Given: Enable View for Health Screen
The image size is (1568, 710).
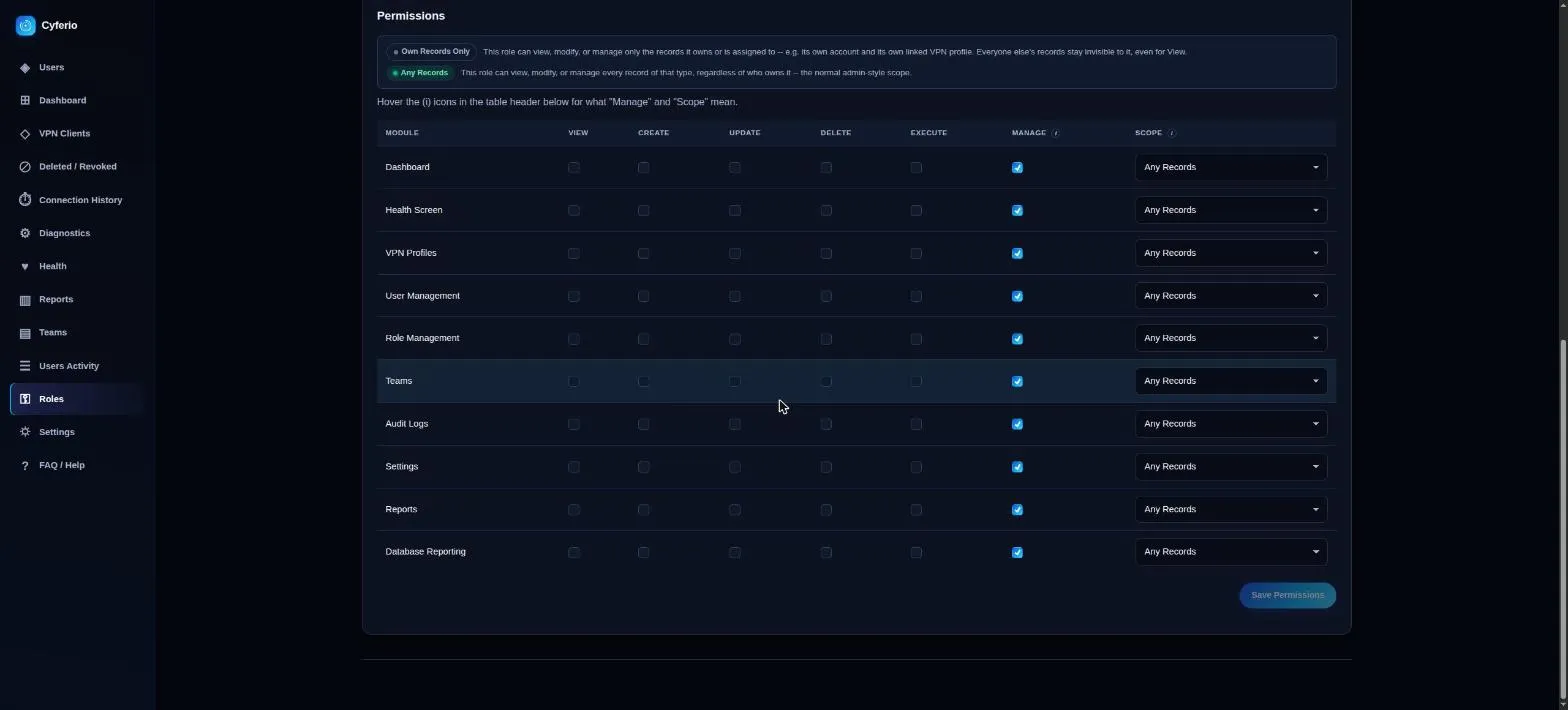Looking at the screenshot, I should click(574, 211).
